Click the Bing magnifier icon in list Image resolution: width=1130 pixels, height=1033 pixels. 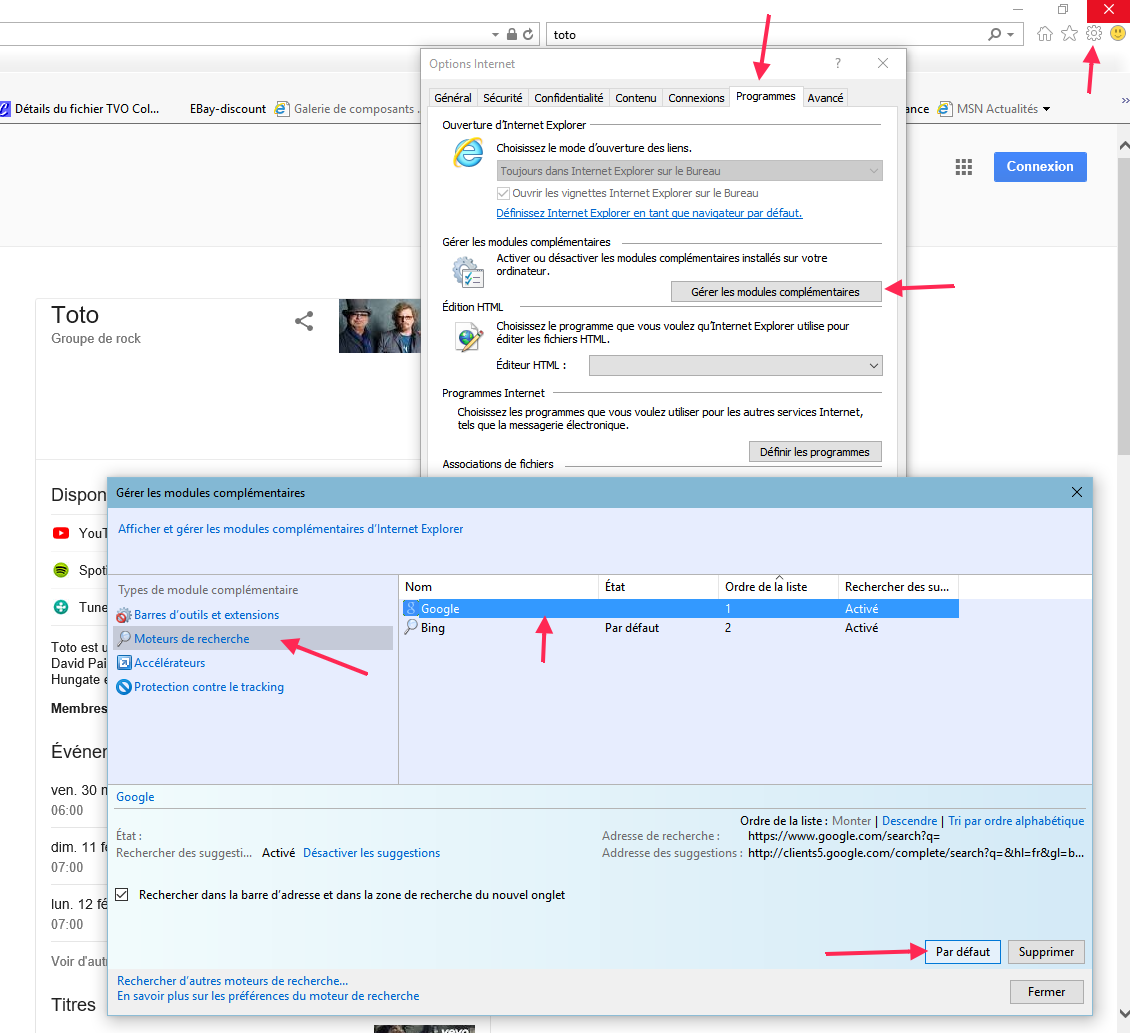coord(411,627)
